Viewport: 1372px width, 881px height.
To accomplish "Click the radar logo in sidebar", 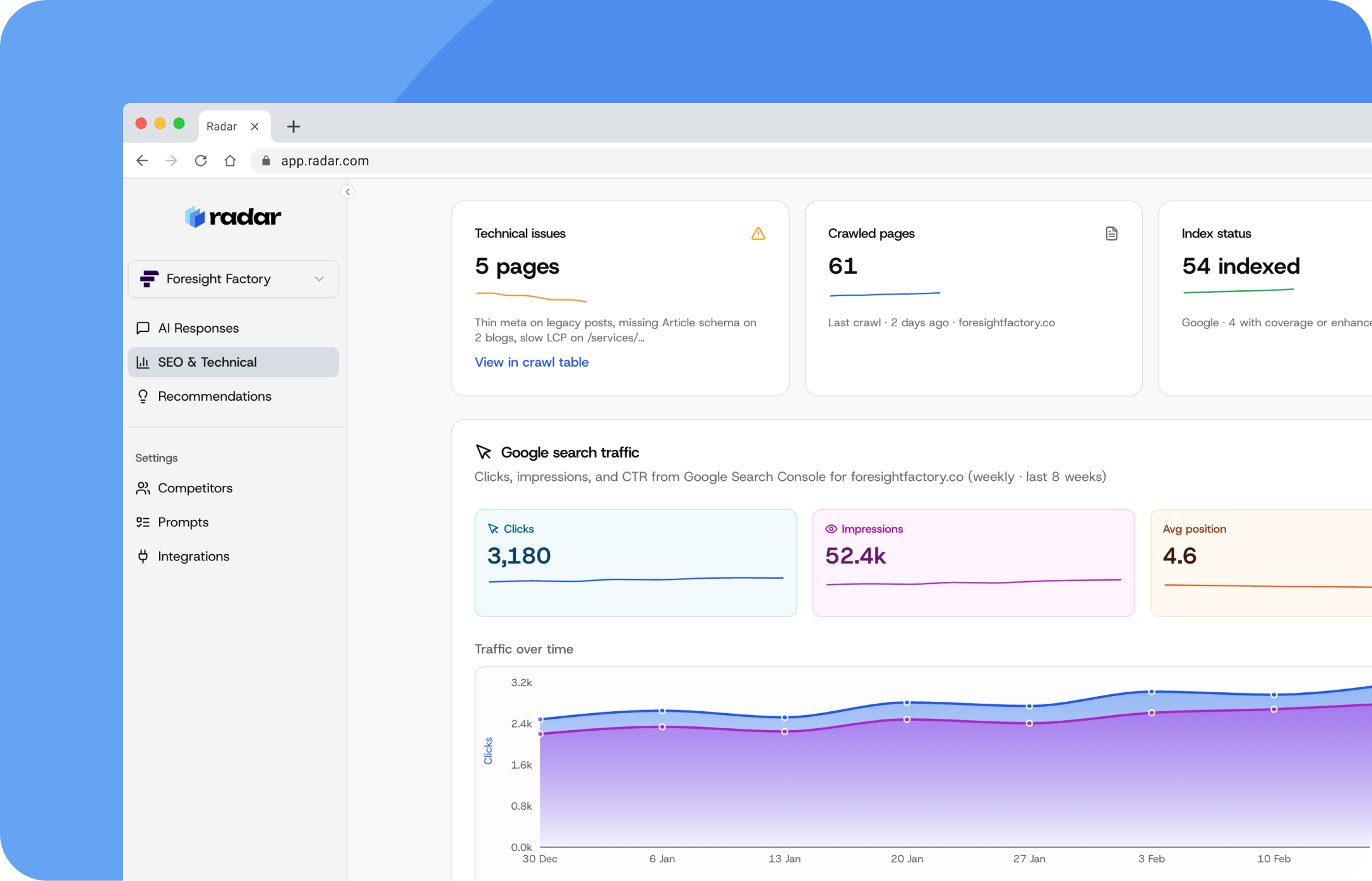I will coord(233,217).
